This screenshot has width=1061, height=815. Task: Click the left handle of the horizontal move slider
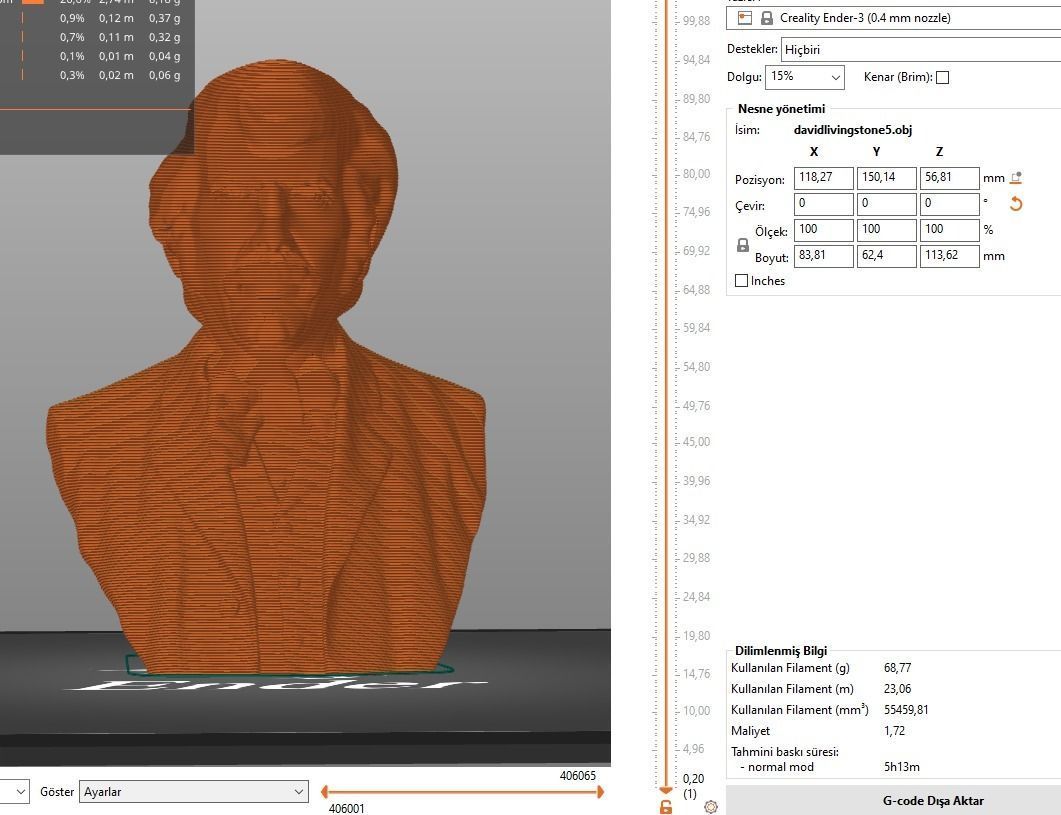[325, 791]
